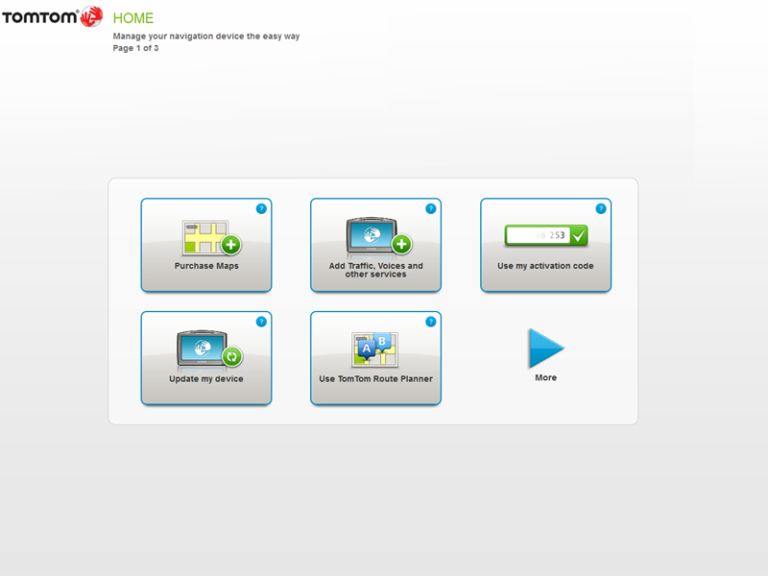Open Add Traffic, Voices and other services
This screenshot has height=576, width=768.
click(x=376, y=245)
